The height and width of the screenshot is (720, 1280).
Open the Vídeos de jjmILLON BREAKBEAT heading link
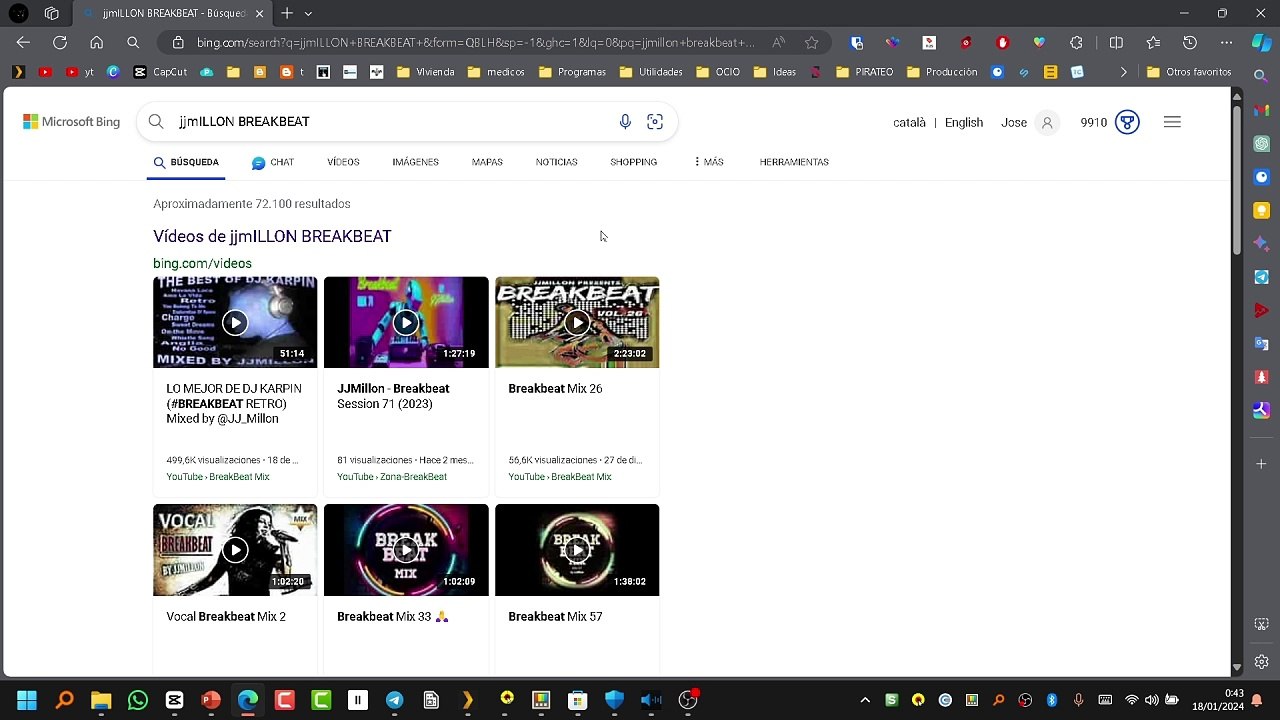(272, 236)
